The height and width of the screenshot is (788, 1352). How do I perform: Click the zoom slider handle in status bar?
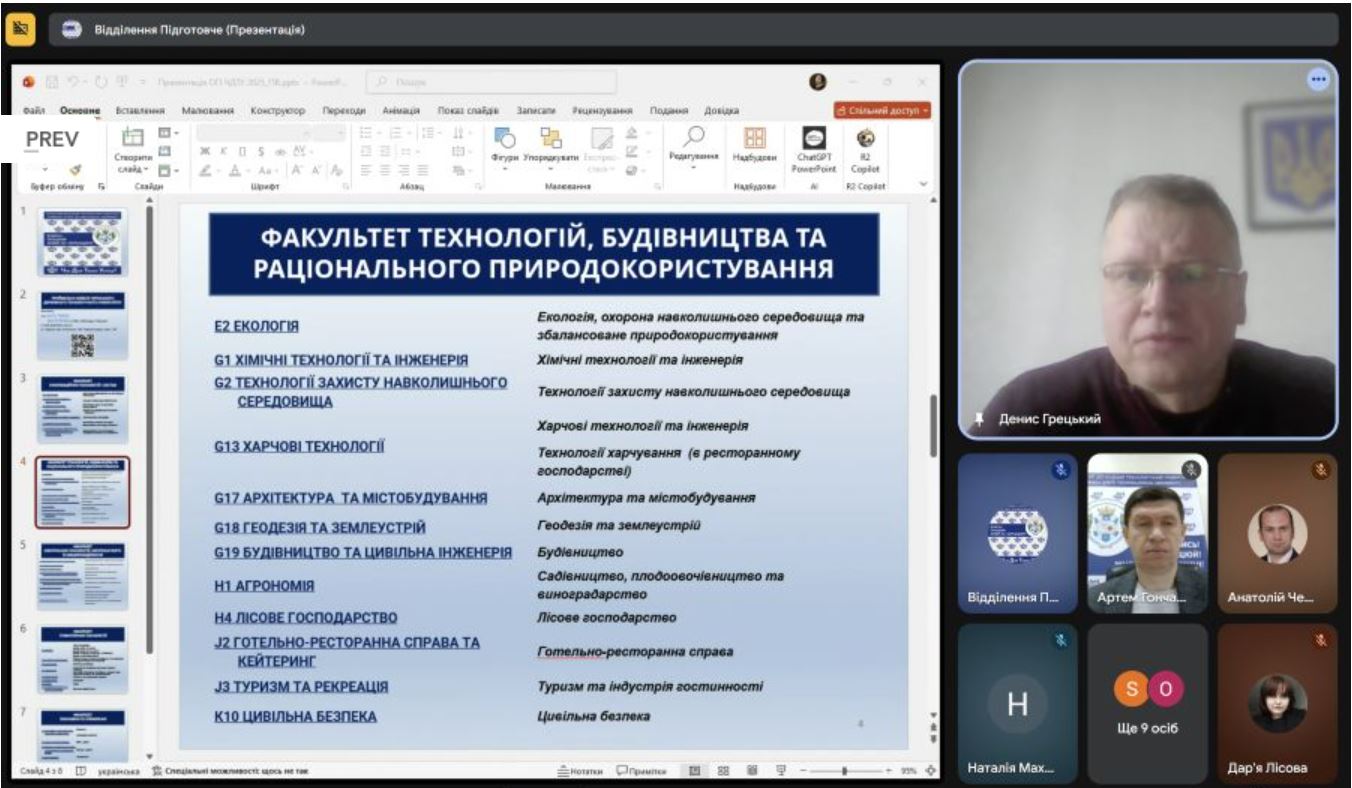pyautogui.click(x=846, y=771)
